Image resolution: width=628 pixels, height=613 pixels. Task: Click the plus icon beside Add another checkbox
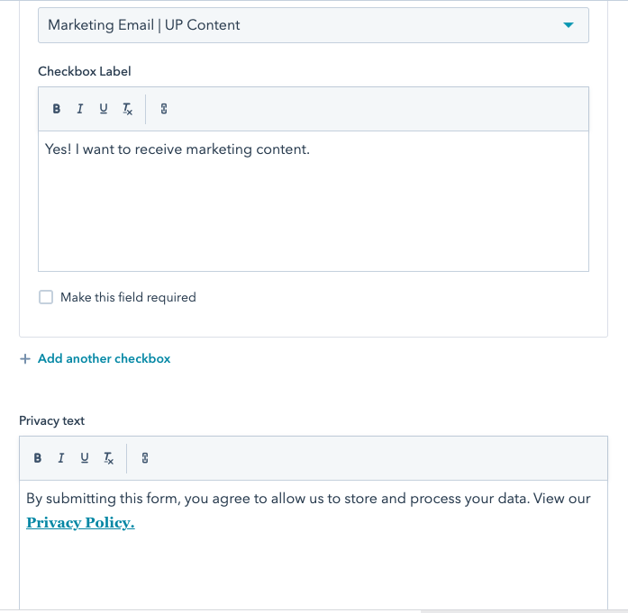(25, 359)
